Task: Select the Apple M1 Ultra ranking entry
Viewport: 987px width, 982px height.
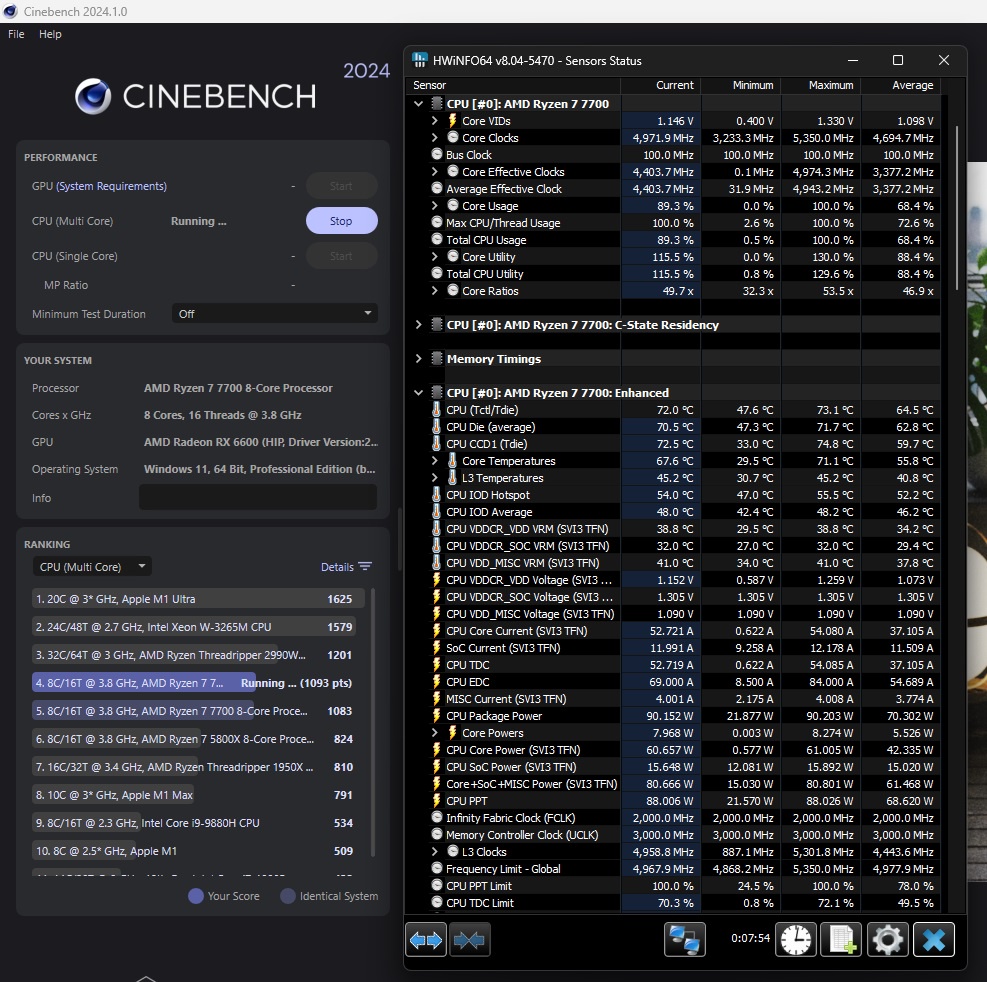Action: [x=198, y=599]
